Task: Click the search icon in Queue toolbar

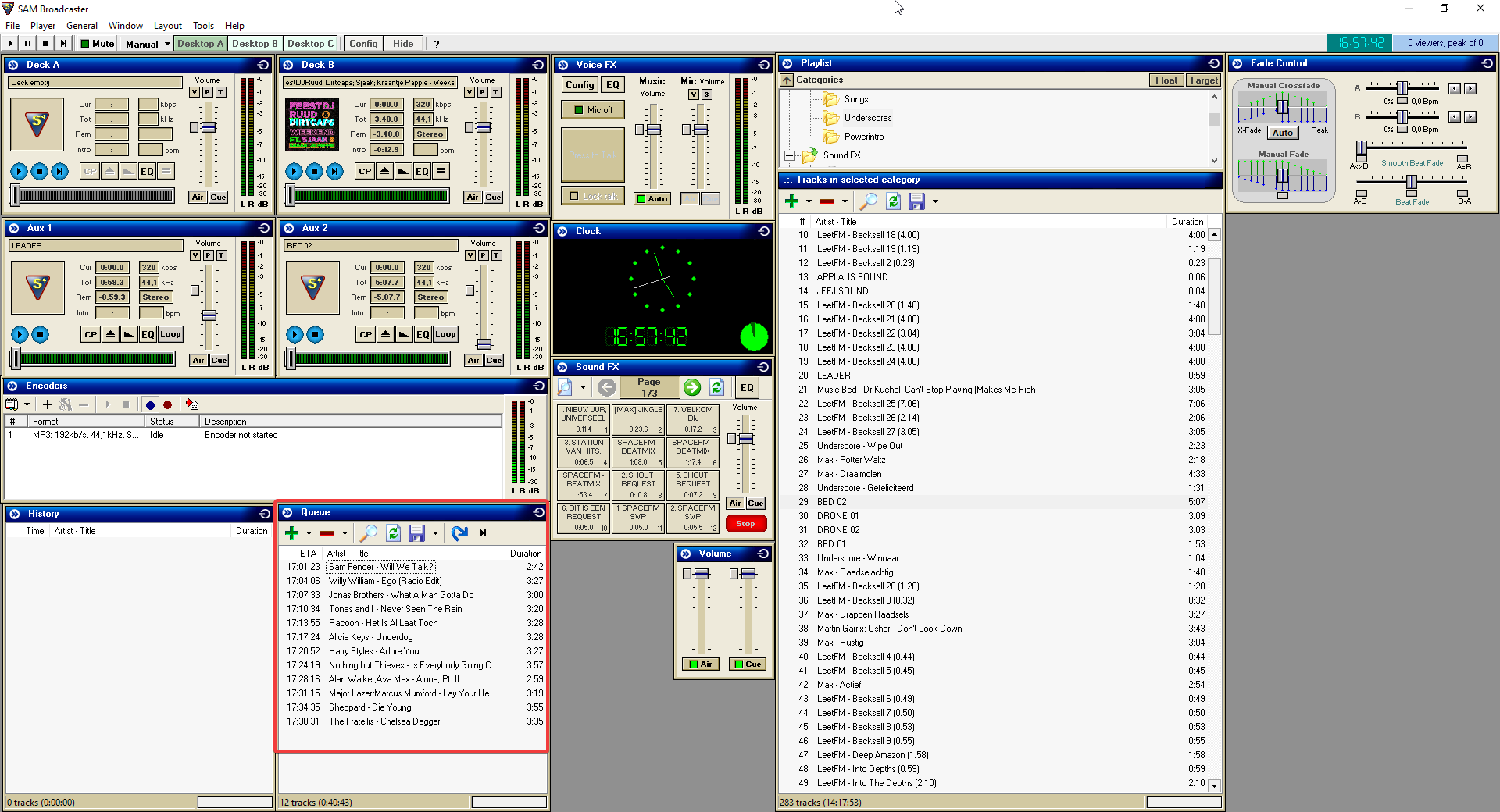Action: tap(368, 533)
